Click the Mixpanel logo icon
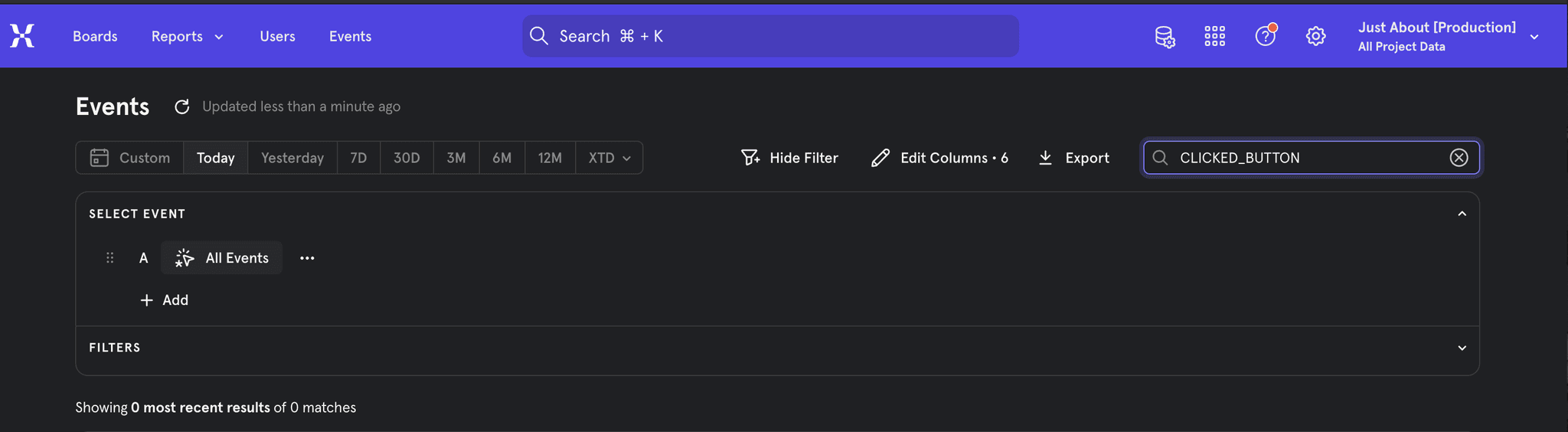 point(22,36)
